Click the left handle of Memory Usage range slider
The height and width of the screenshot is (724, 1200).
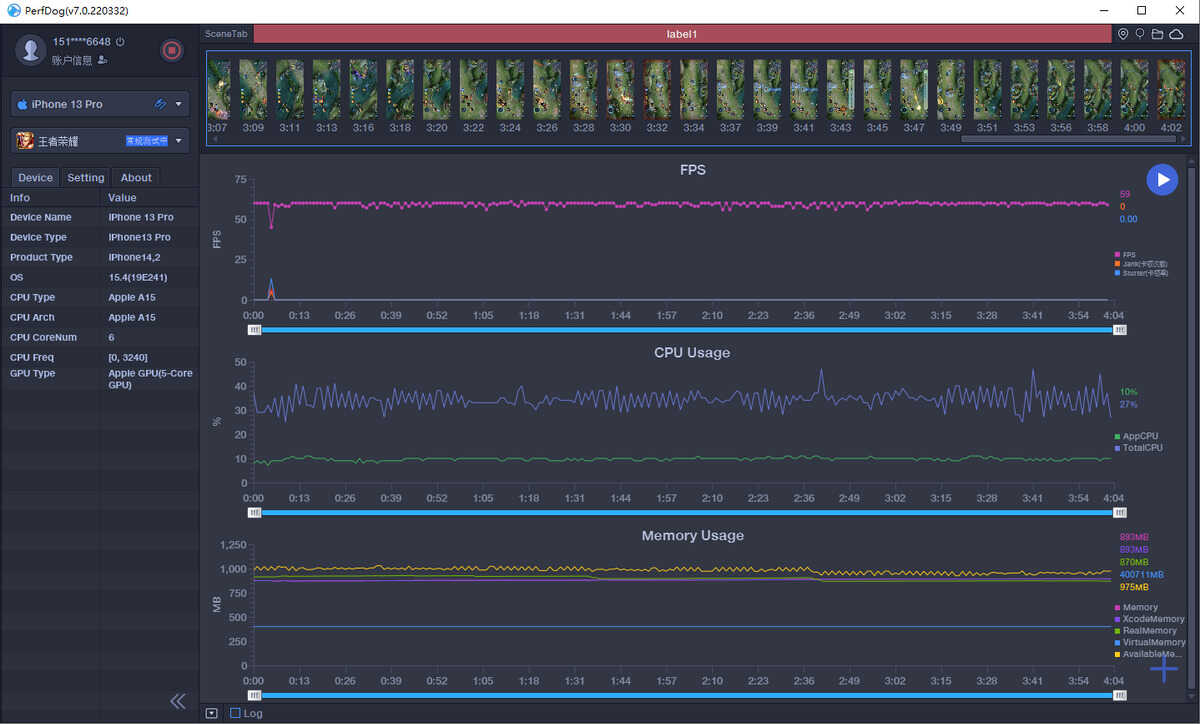coord(254,695)
